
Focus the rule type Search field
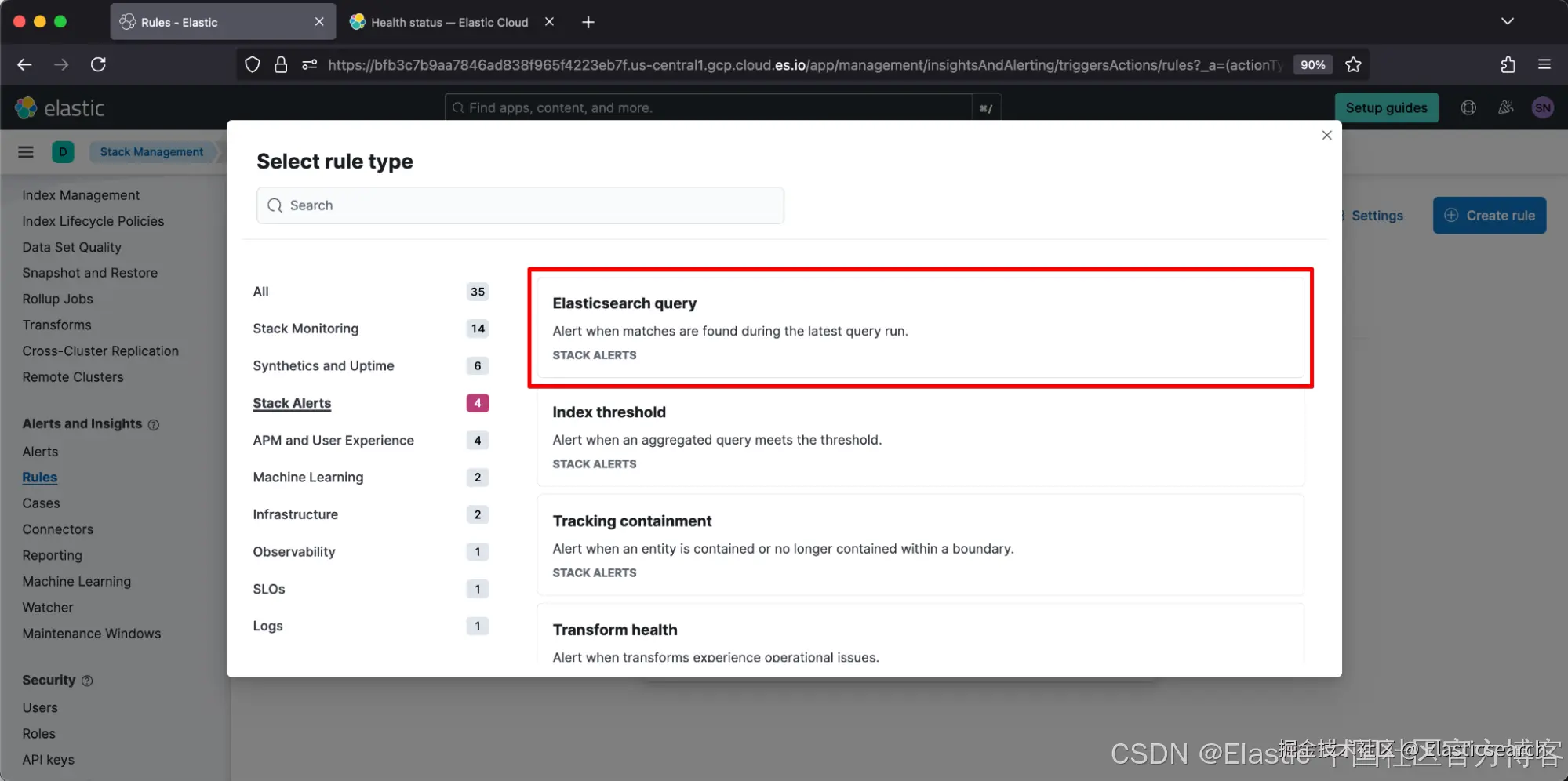pos(520,205)
